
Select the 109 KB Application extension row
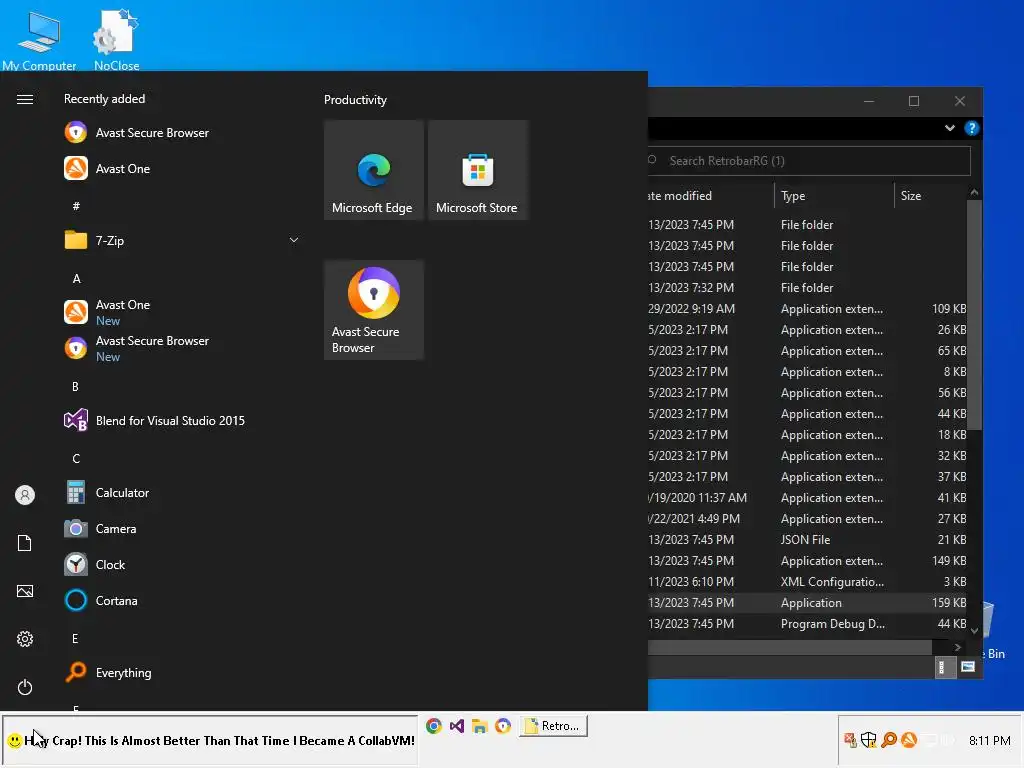[807, 308]
